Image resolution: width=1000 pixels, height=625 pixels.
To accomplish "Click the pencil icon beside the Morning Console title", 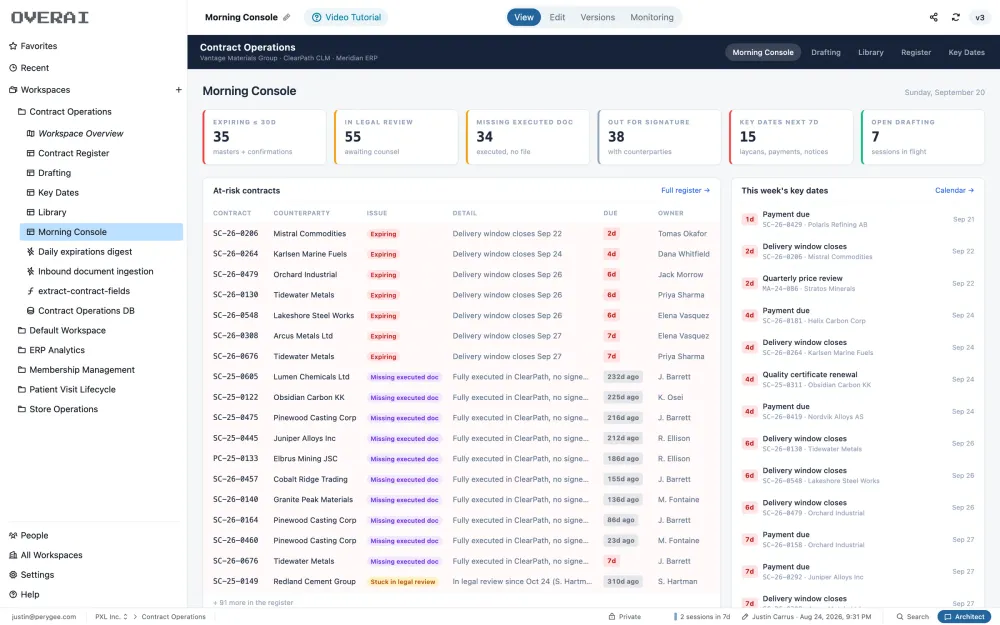I will pyautogui.click(x=286, y=17).
